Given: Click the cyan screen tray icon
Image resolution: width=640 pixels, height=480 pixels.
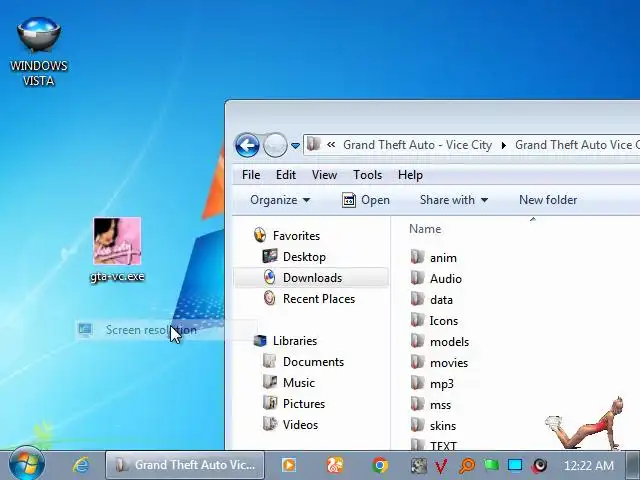Looking at the screenshot, I should 515,465.
